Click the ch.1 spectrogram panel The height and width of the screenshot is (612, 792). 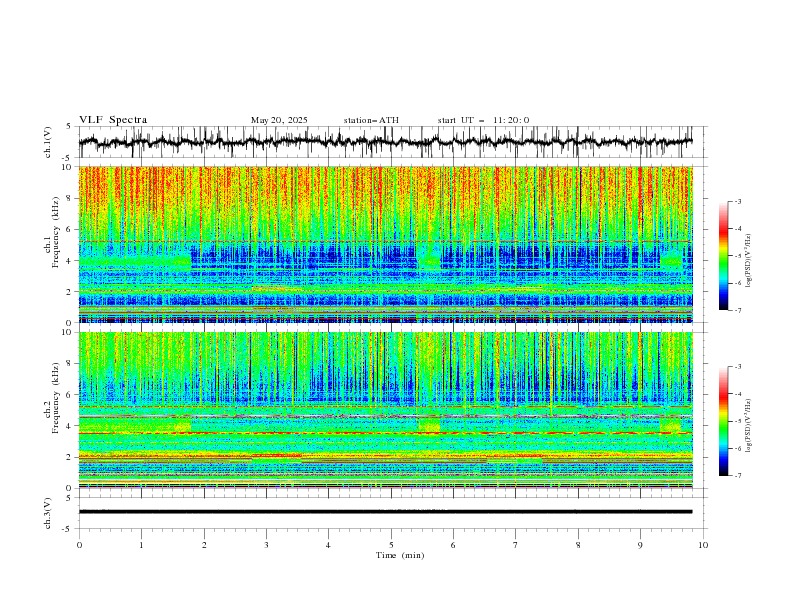pyautogui.click(x=386, y=244)
